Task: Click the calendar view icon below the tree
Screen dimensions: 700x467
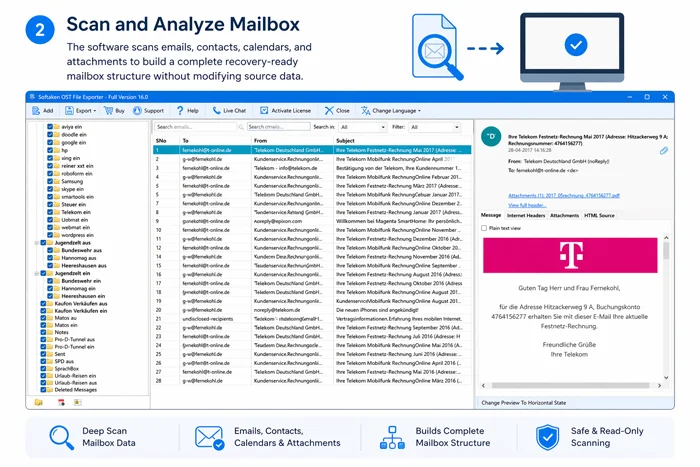Action: [x=61, y=402]
